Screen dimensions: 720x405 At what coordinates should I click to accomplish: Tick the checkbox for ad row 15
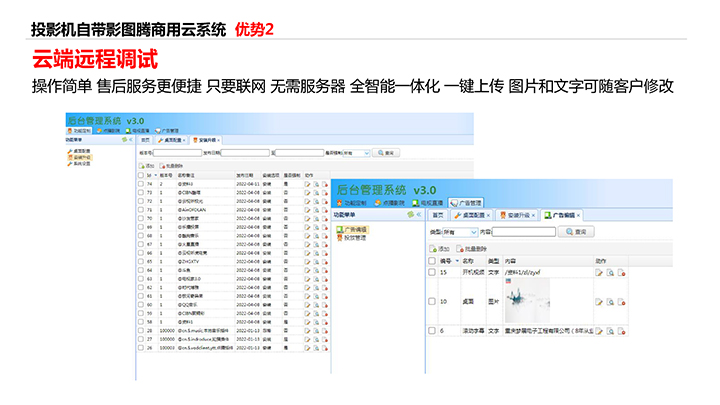coord(432,272)
